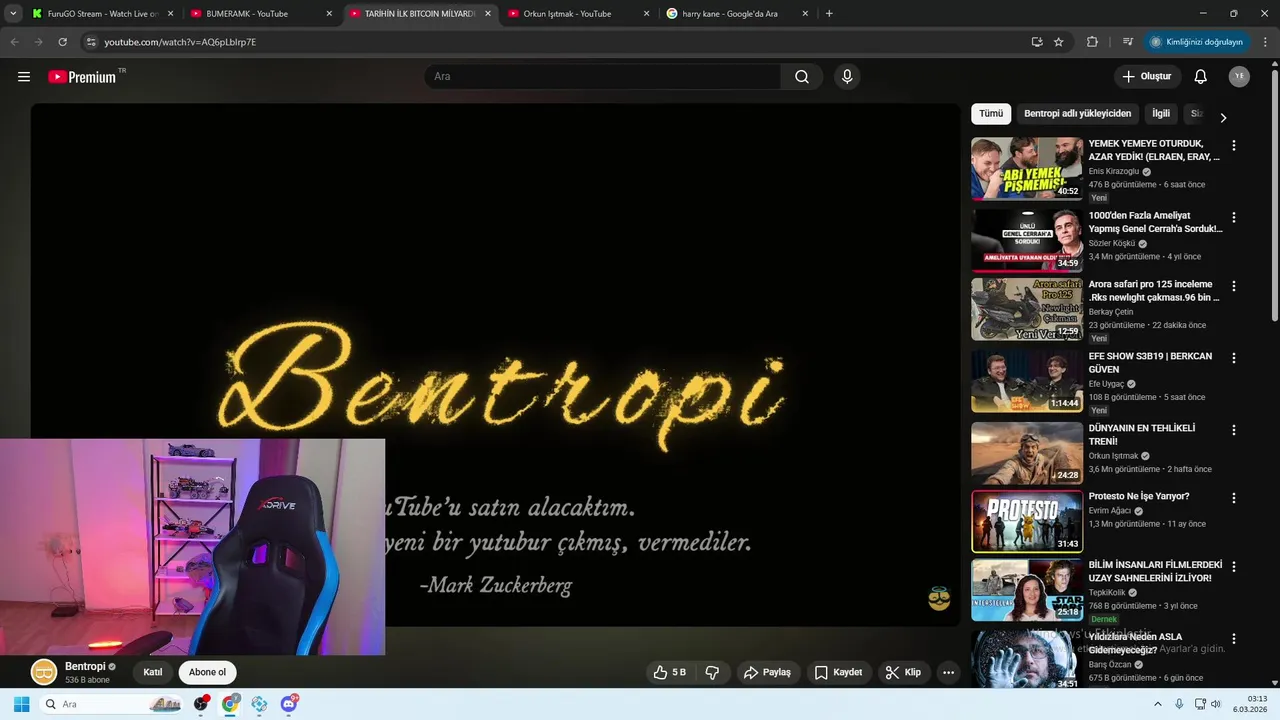
Task: View site information icon in address bar
Action: pos(91,42)
